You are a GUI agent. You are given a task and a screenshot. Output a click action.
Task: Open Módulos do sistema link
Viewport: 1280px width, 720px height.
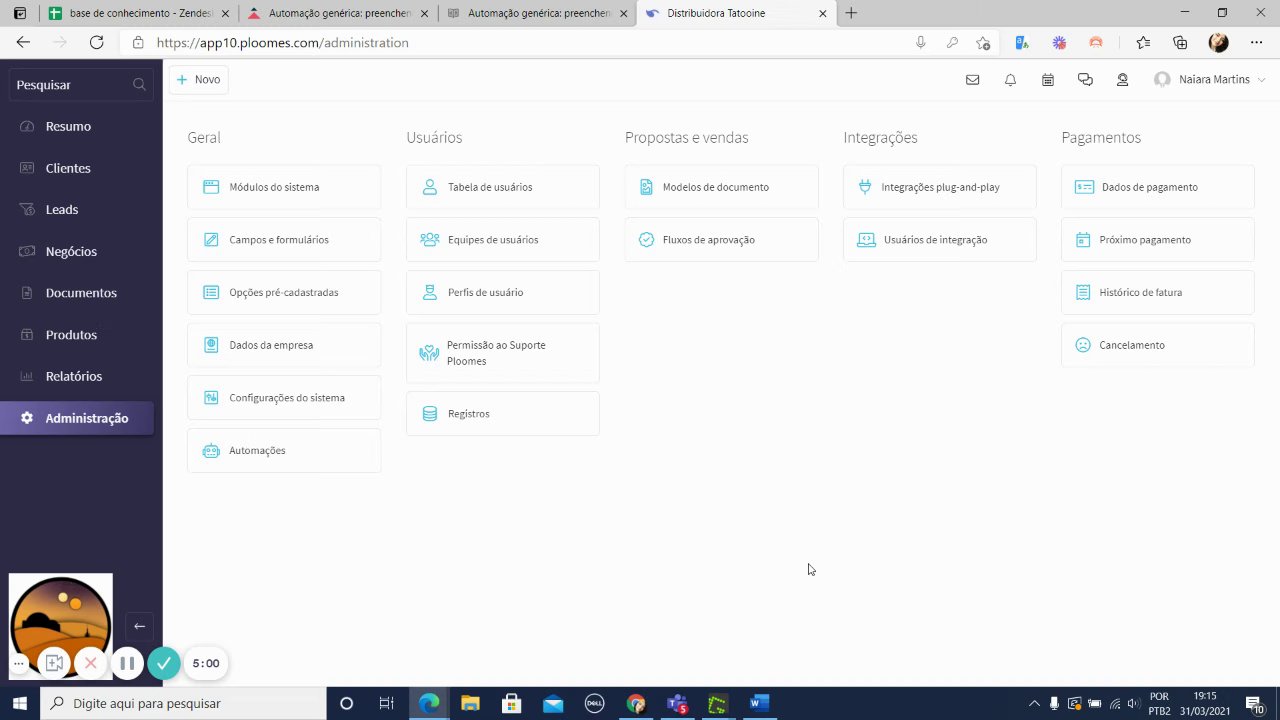[x=284, y=187]
